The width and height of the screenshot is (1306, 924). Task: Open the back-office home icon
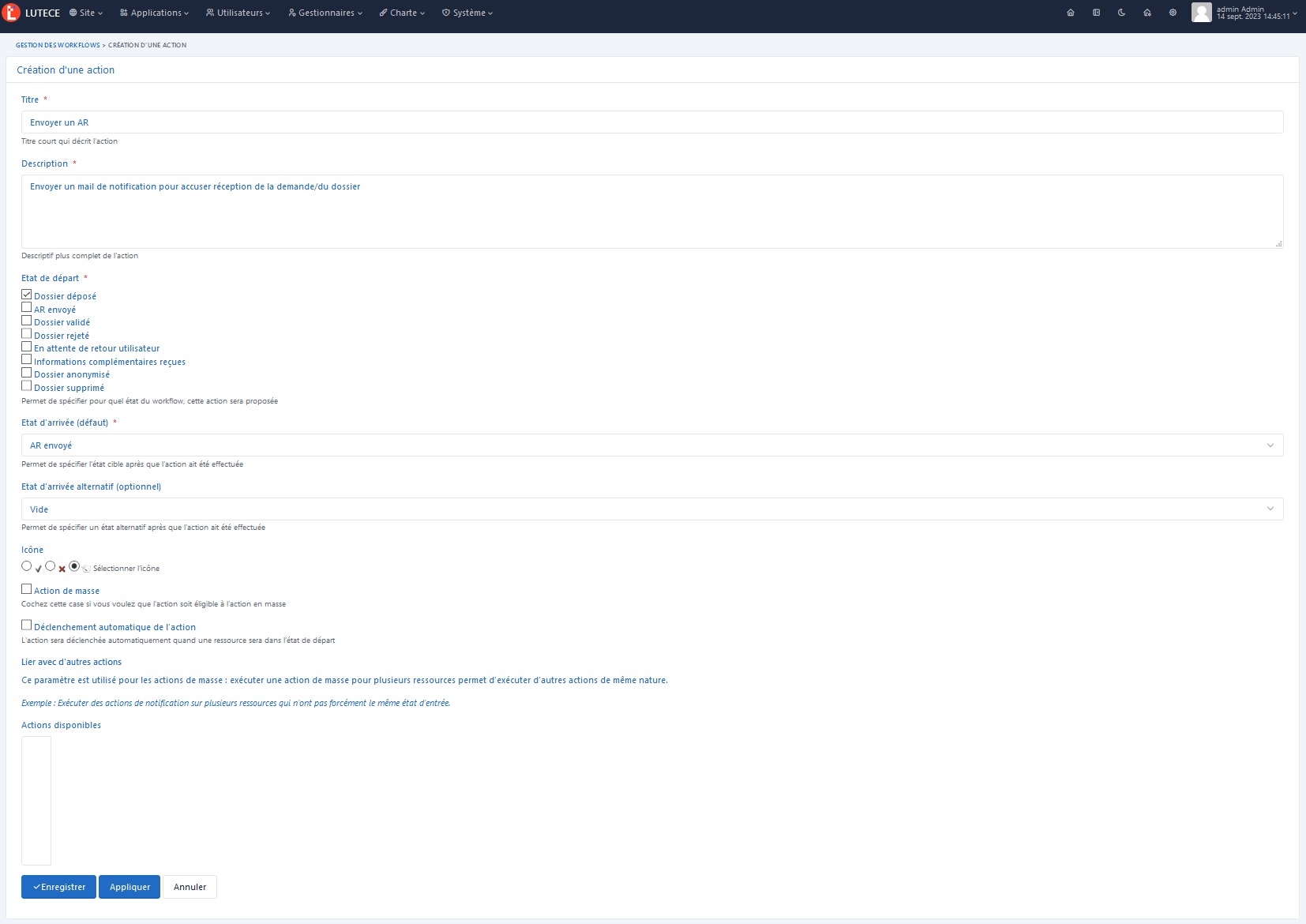point(1071,13)
